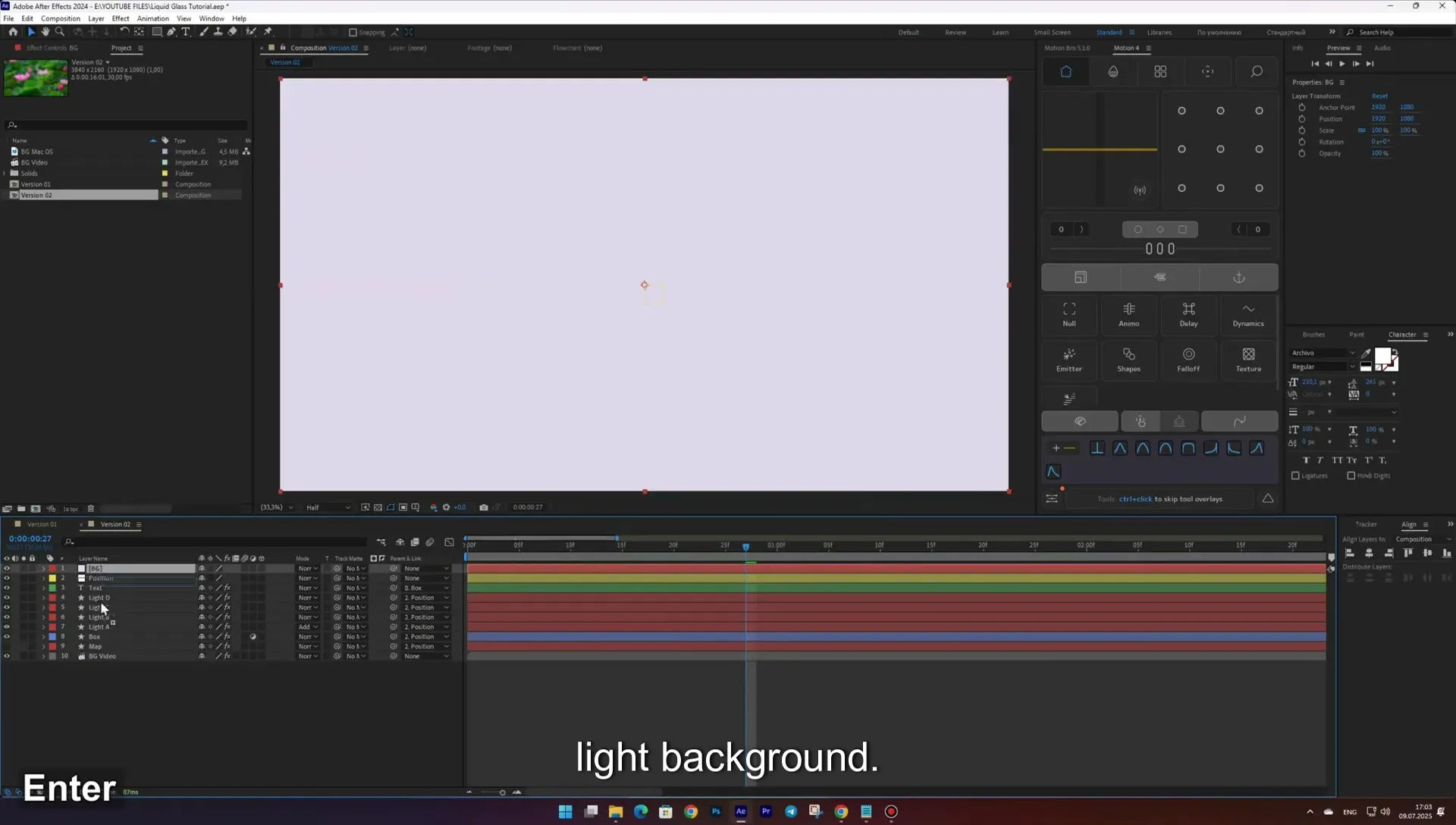Click the Search Help input field
This screenshot has width=1456, height=825.
(1403, 33)
